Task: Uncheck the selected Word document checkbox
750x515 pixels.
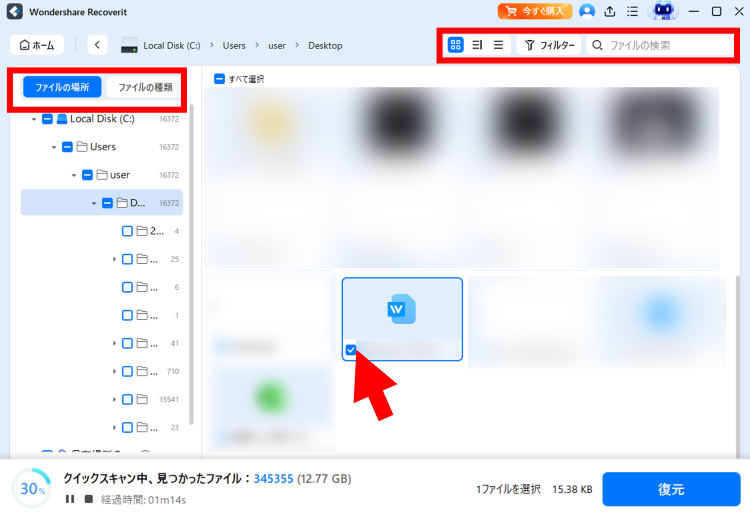Action: coord(351,350)
